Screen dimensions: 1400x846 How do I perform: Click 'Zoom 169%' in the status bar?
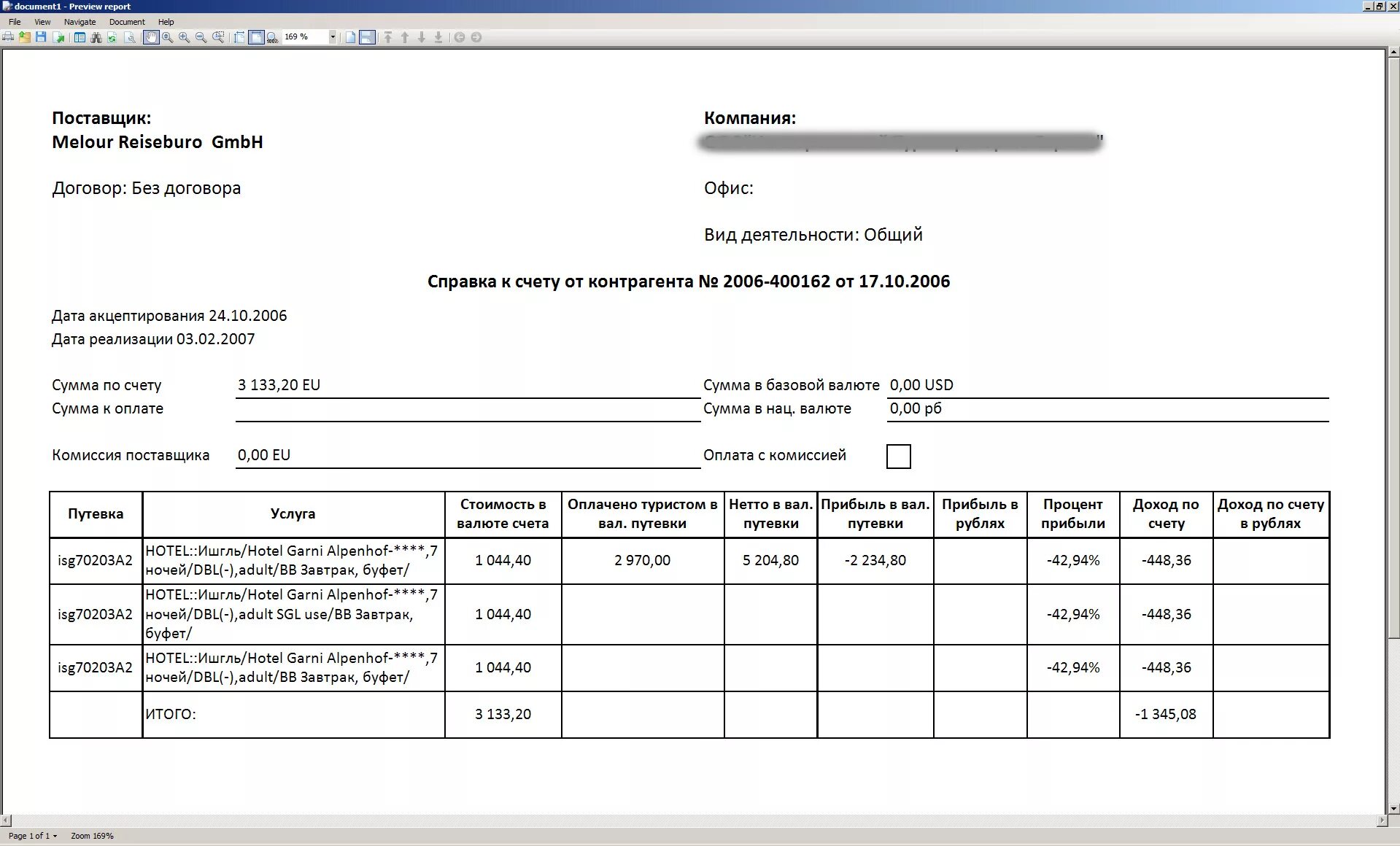coord(92,836)
